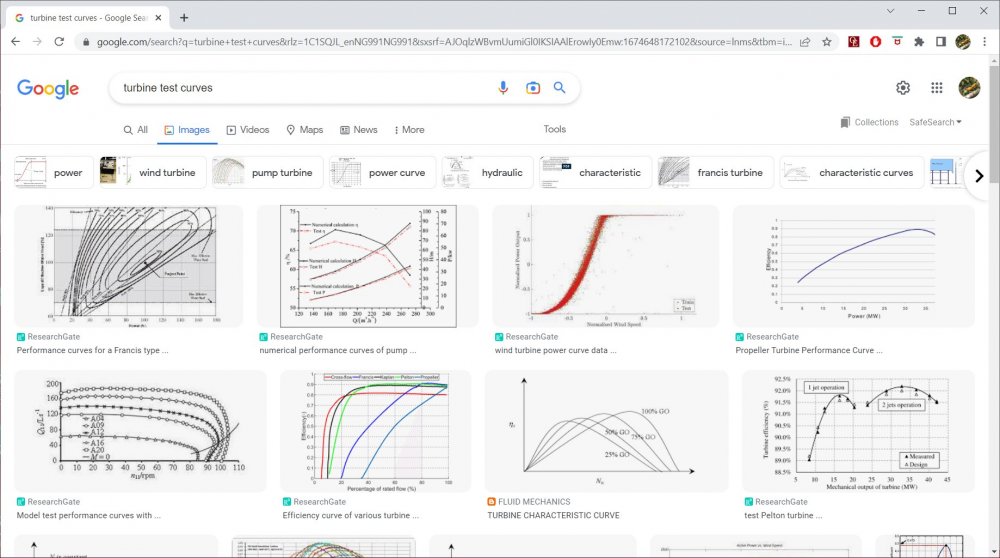Bookmark this page with the star icon
The height and width of the screenshot is (558, 1000).
827,42
